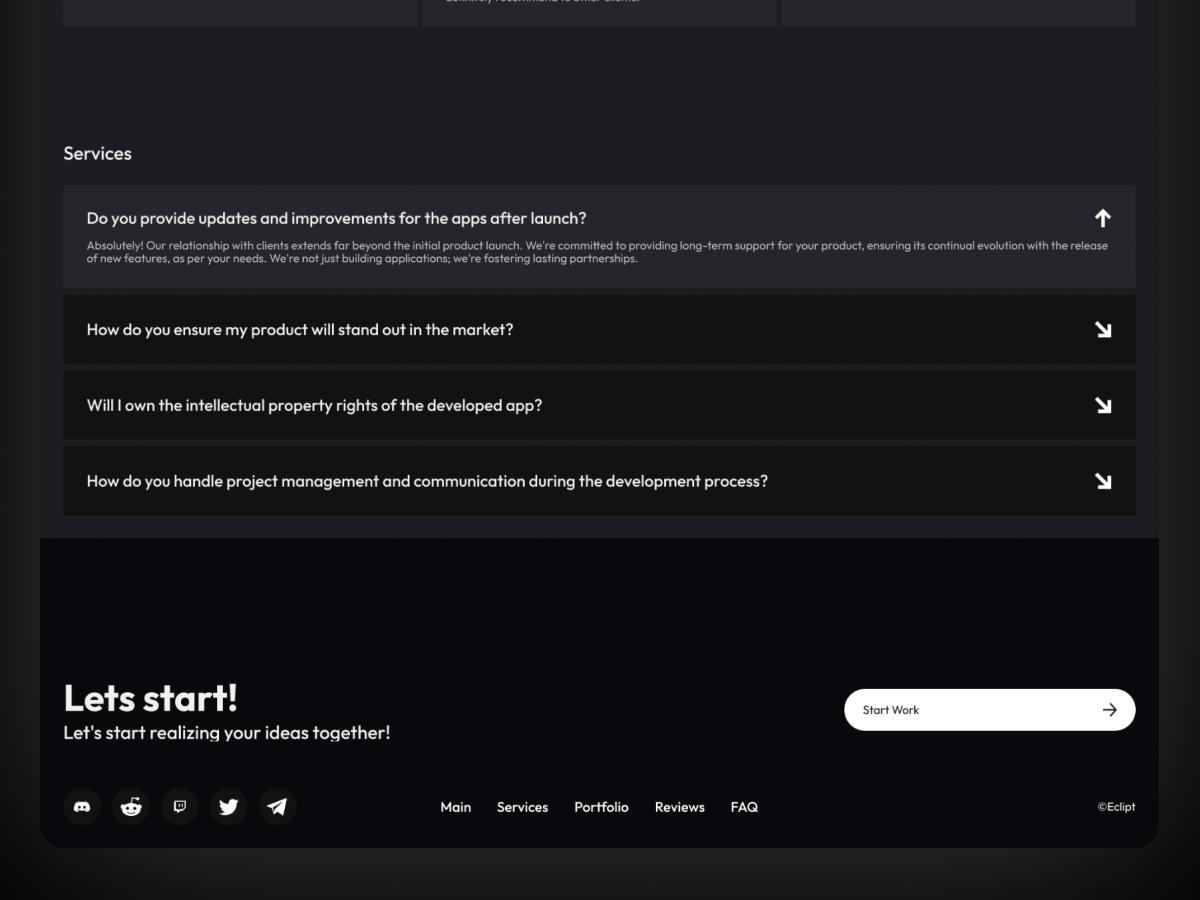Expand the stand out in market arrow
The width and height of the screenshot is (1200, 900).
point(1102,330)
